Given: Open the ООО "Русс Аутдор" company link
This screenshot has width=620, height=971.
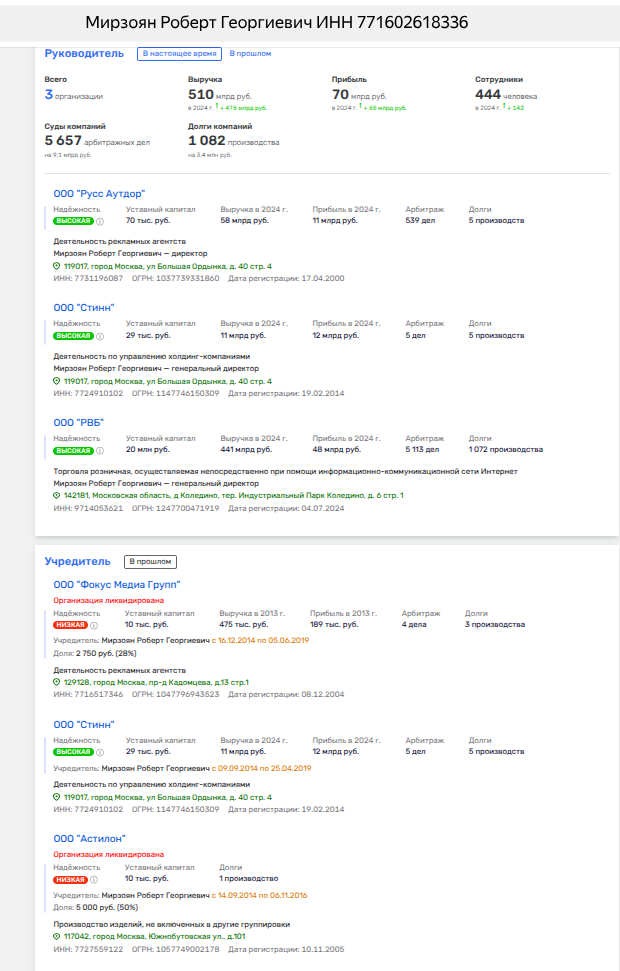Looking at the screenshot, I should [x=99, y=193].
